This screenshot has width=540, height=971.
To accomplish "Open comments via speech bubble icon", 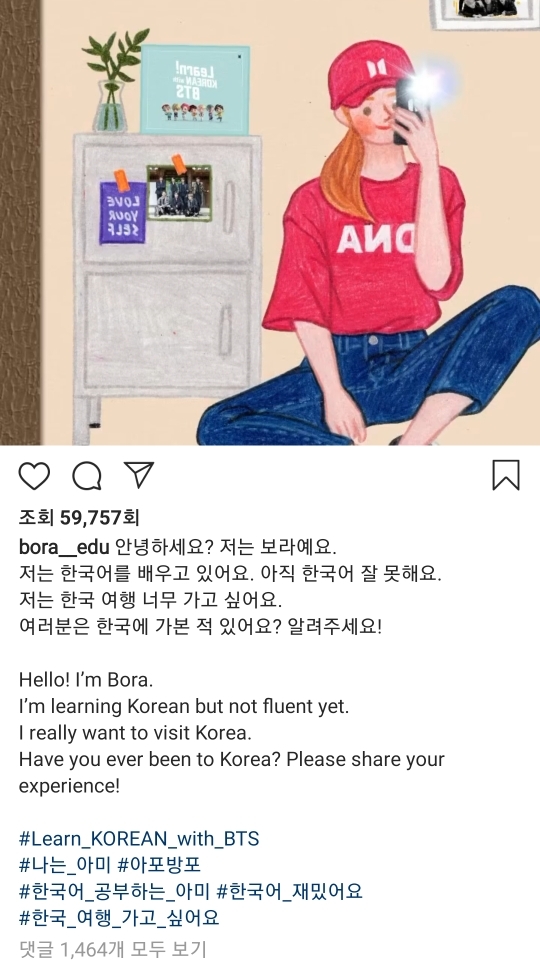I will 87,476.
